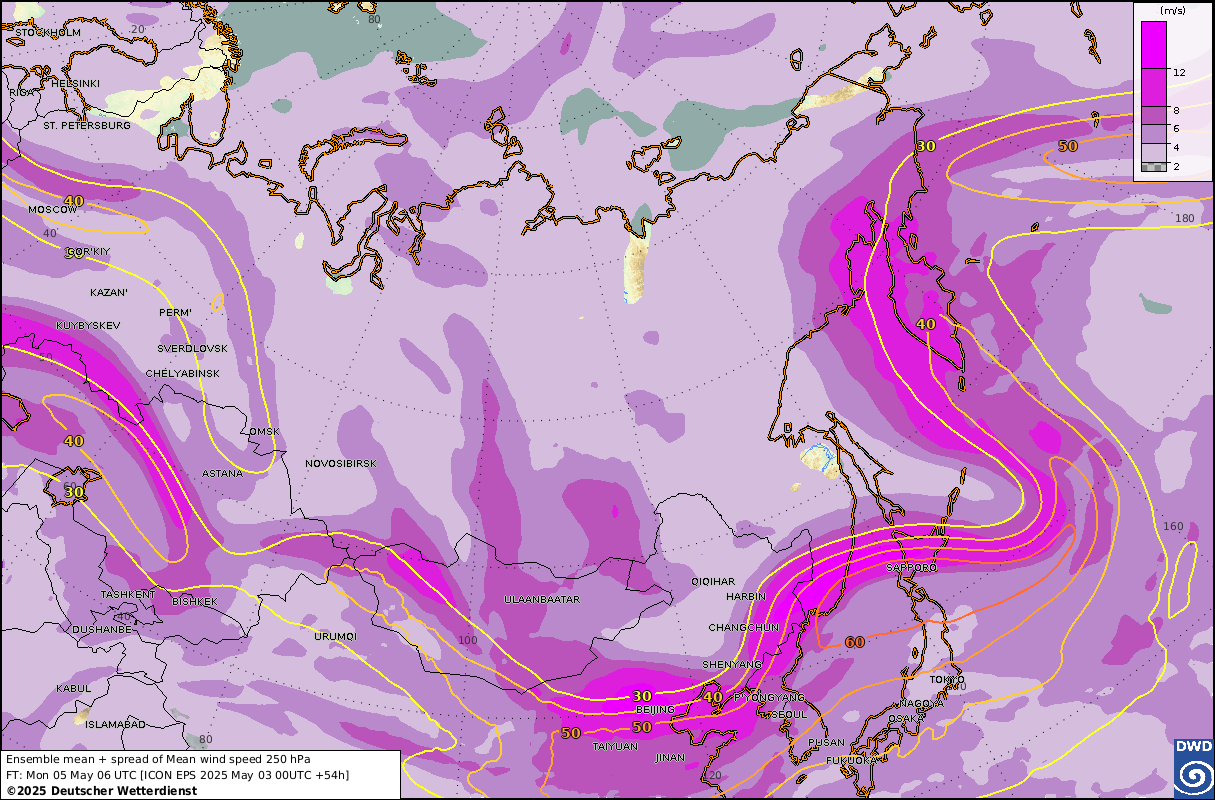1215x800 pixels.
Task: Select the SAPPORO city label
Action: click(x=912, y=568)
